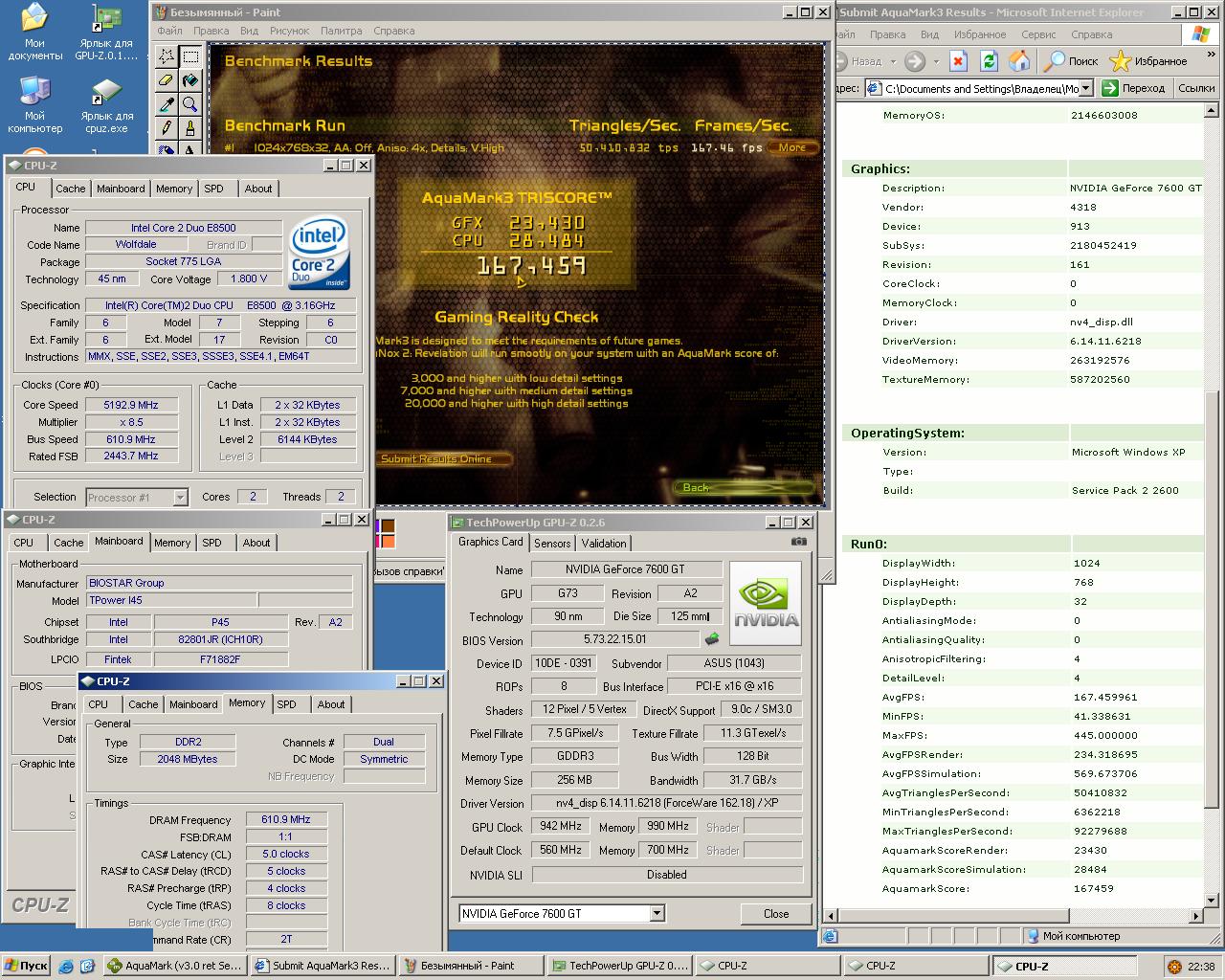
Task: Open the Пуск start button
Action: click(x=26, y=967)
